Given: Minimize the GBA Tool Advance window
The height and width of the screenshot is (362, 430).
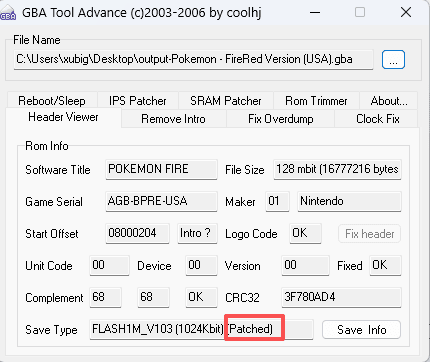Looking at the screenshot, I should pos(315,13).
